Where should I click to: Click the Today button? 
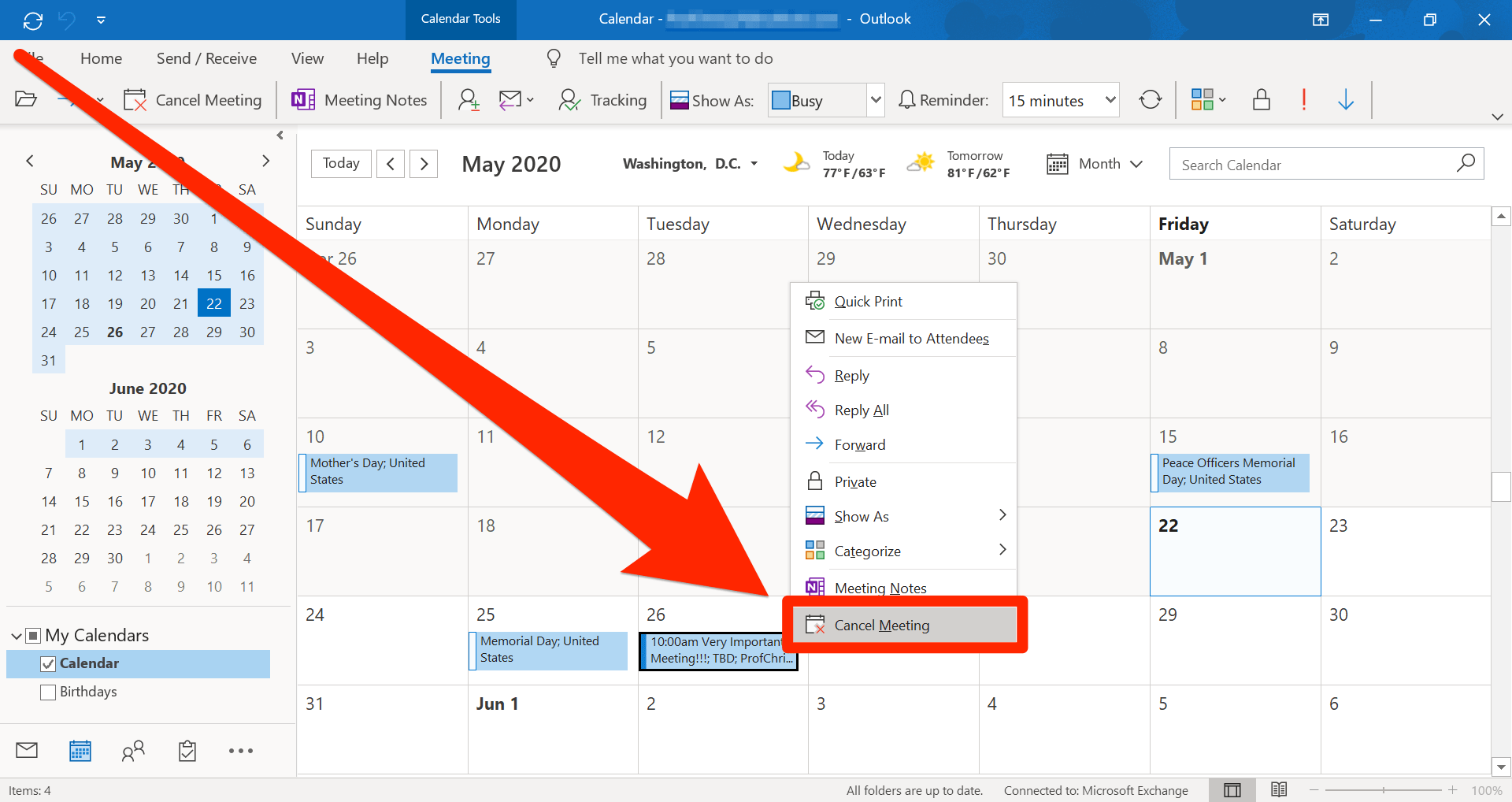341,164
